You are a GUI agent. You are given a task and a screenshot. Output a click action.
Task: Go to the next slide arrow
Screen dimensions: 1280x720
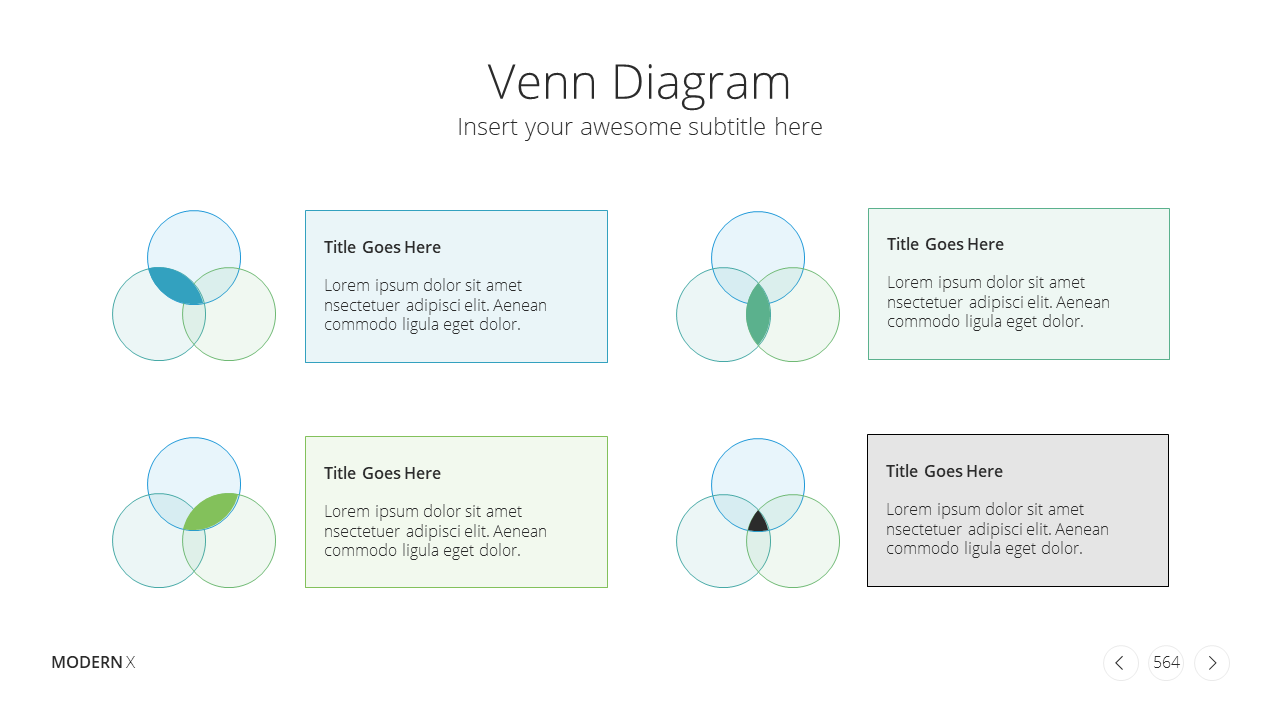click(1212, 663)
